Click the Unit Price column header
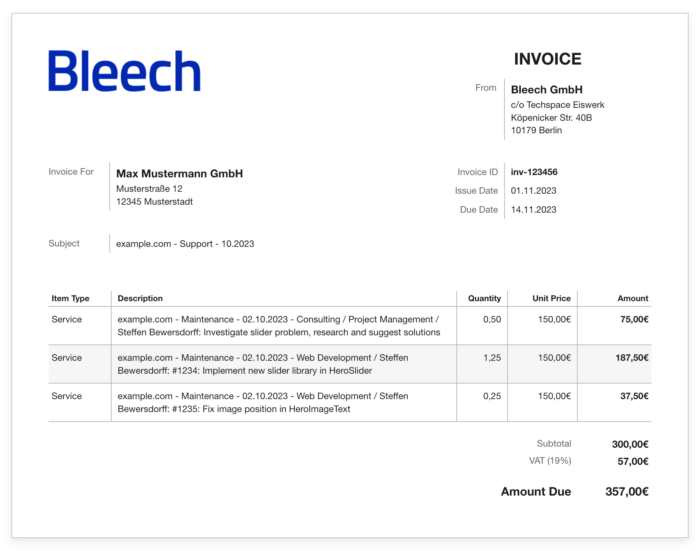 [x=551, y=298]
